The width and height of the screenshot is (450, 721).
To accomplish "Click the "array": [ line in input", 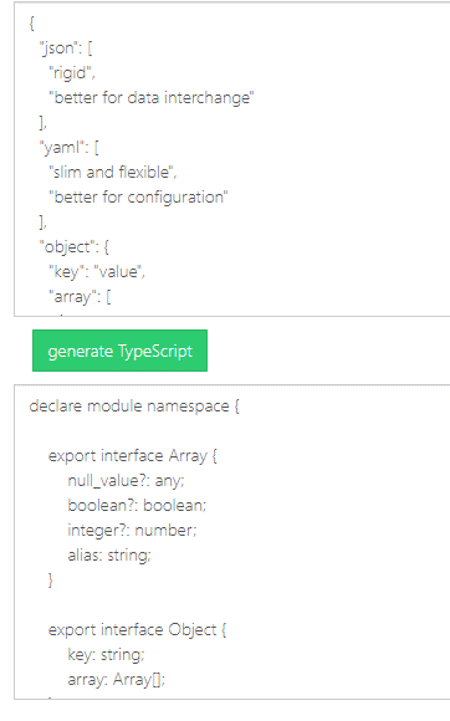I will tap(80, 297).
